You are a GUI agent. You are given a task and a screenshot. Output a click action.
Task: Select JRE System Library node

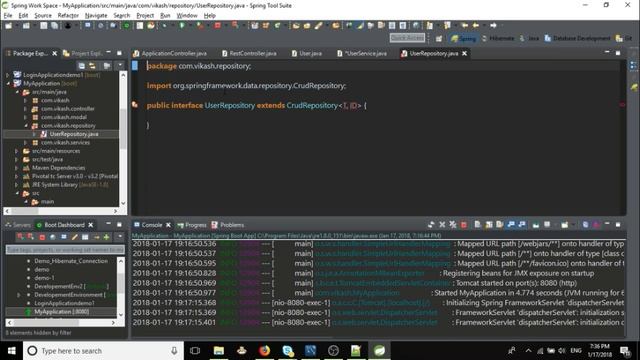(65, 185)
